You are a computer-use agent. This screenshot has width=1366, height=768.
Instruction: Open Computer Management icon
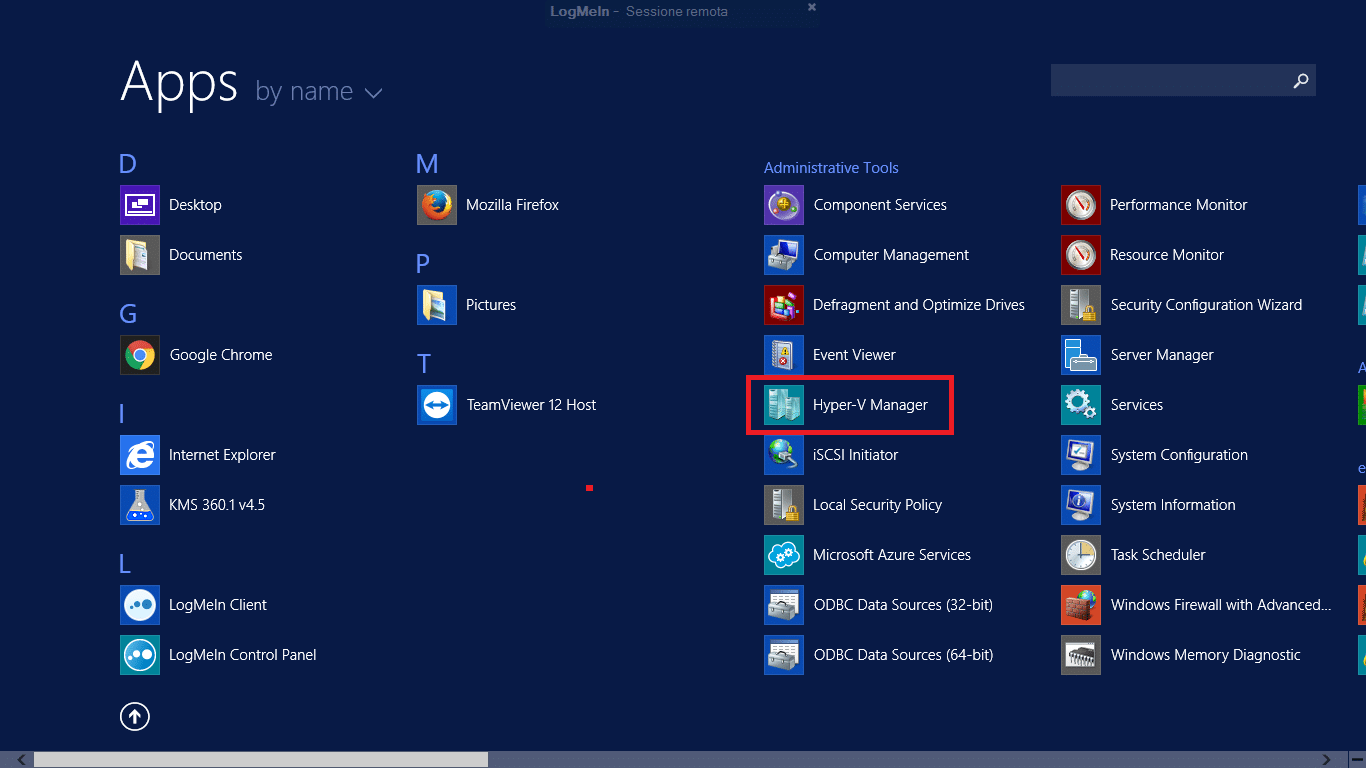point(784,255)
